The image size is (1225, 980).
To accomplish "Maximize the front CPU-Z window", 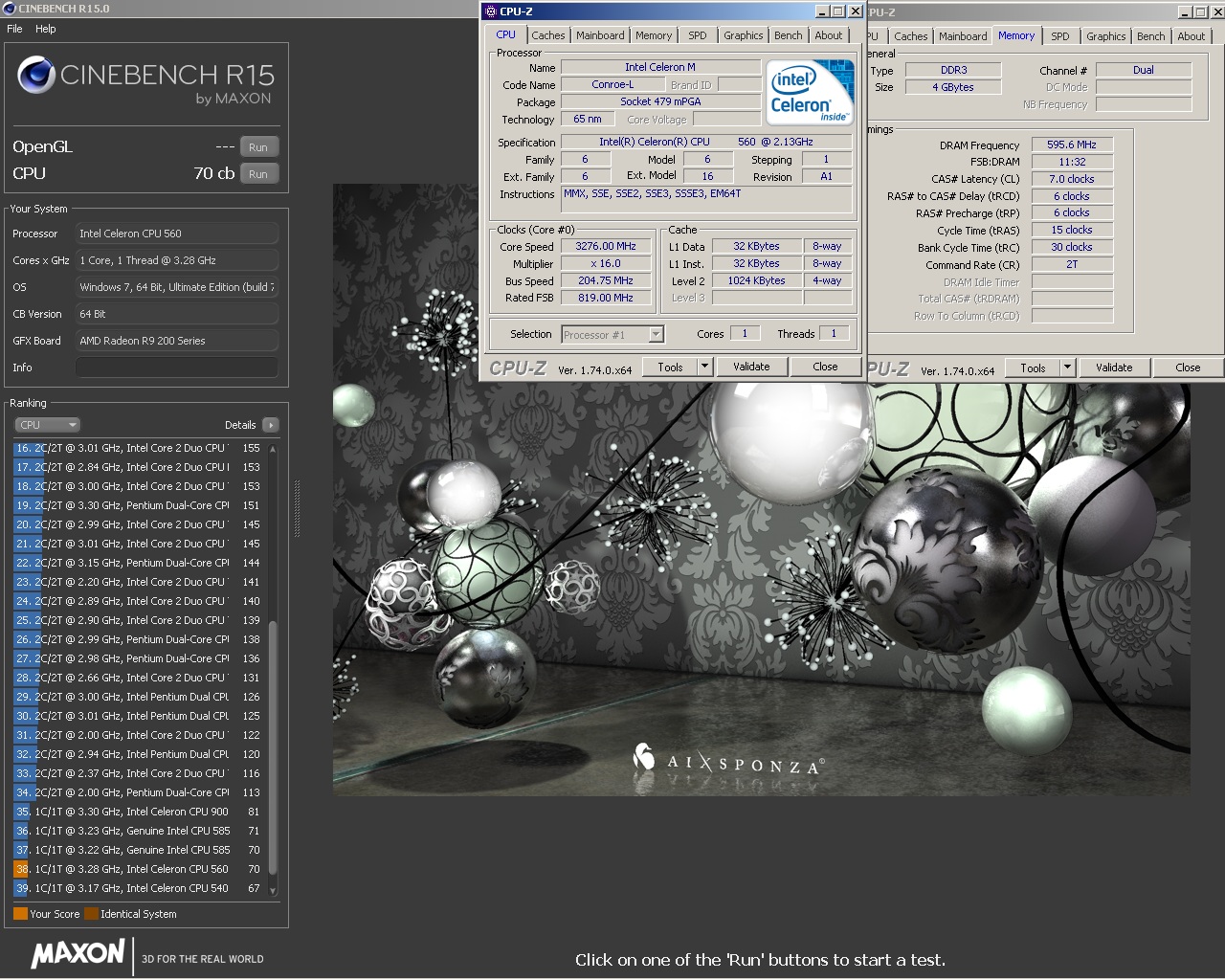I will coord(837,11).
